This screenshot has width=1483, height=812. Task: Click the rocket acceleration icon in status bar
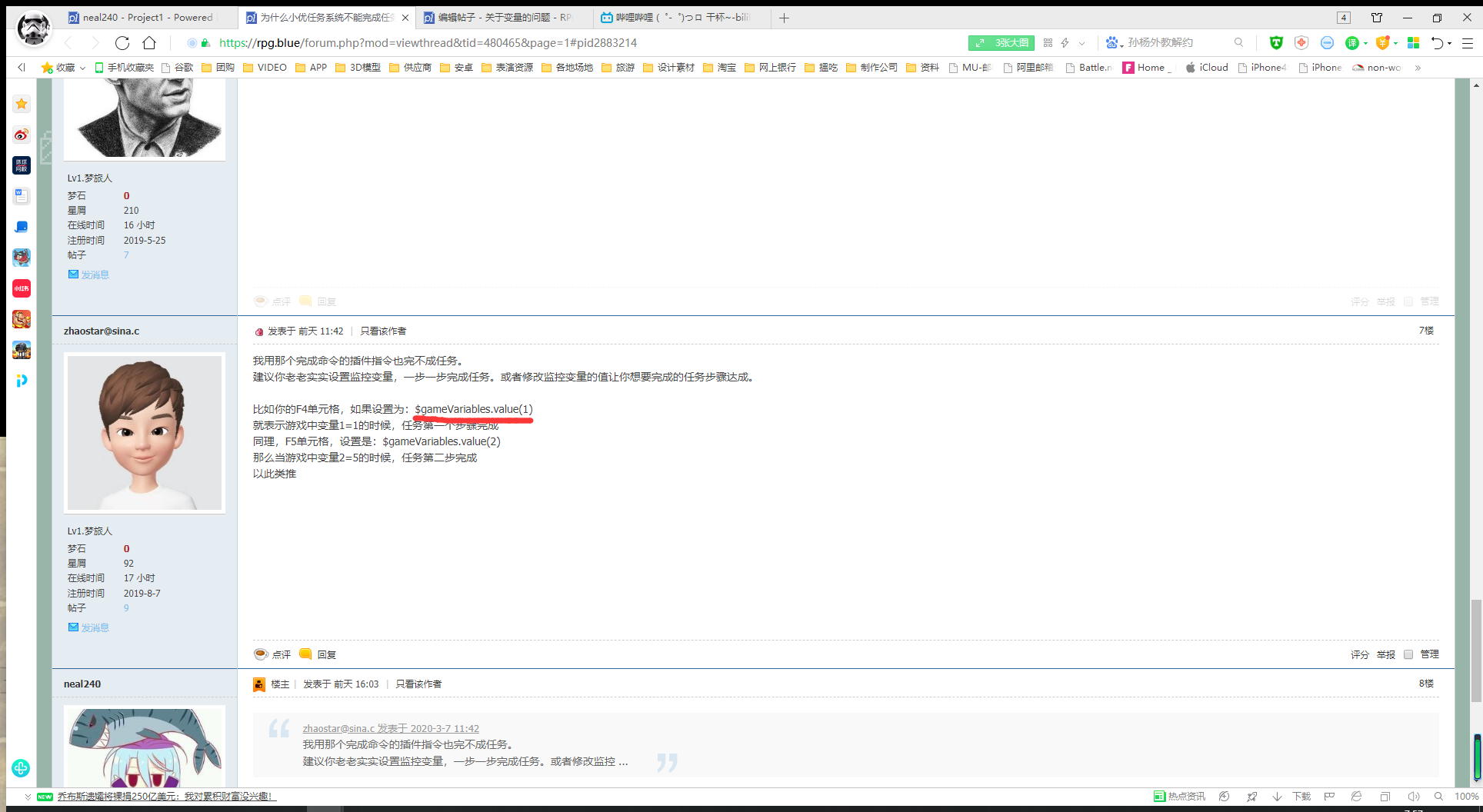pyautogui.click(x=1252, y=797)
